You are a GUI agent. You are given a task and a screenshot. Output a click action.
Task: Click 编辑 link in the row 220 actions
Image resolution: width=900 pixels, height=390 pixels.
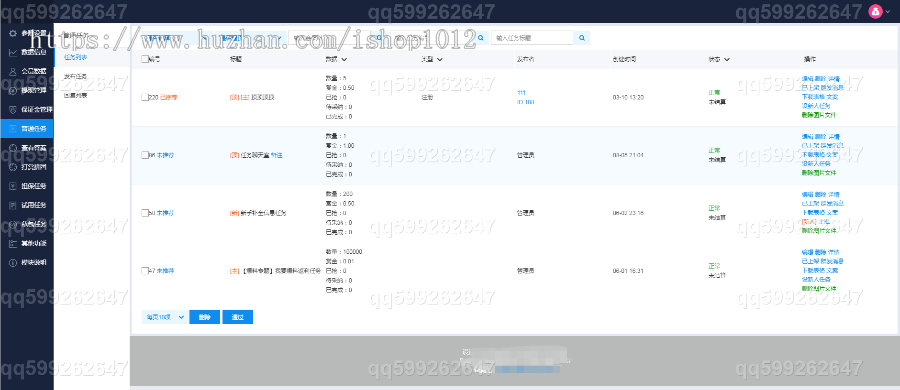(x=807, y=79)
